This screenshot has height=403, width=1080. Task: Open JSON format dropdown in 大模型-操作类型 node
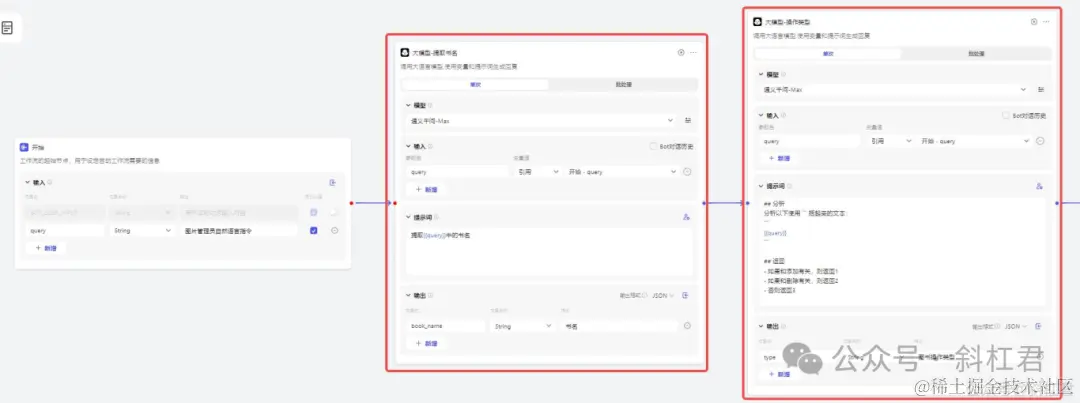pyautogui.click(x=1015, y=326)
